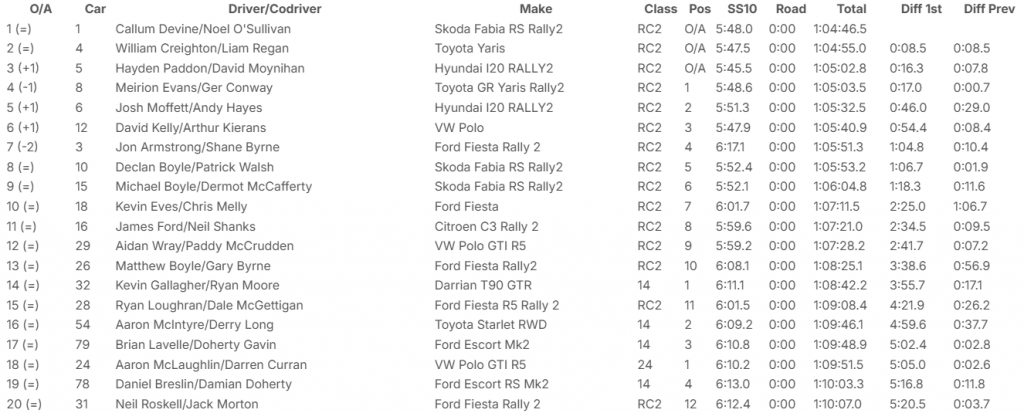Click the O/A column header
Image resolution: width=1024 pixels, height=413 pixels.
point(29,9)
